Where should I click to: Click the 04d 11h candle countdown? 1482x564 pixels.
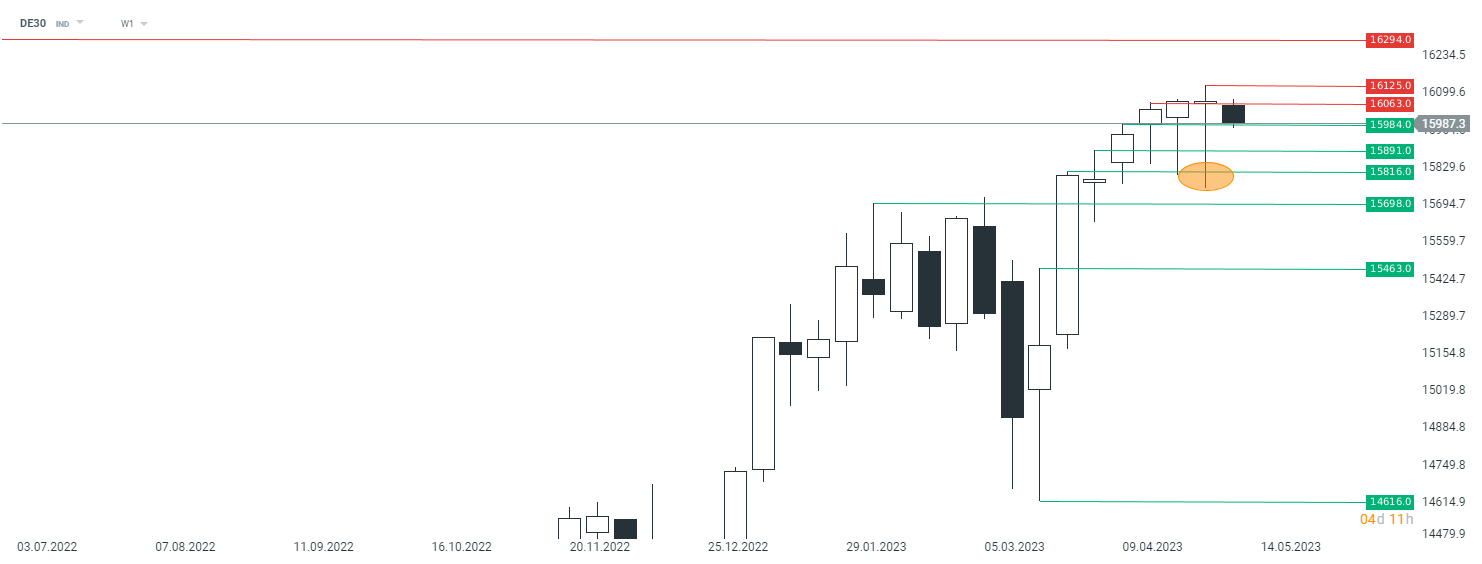point(1386,519)
